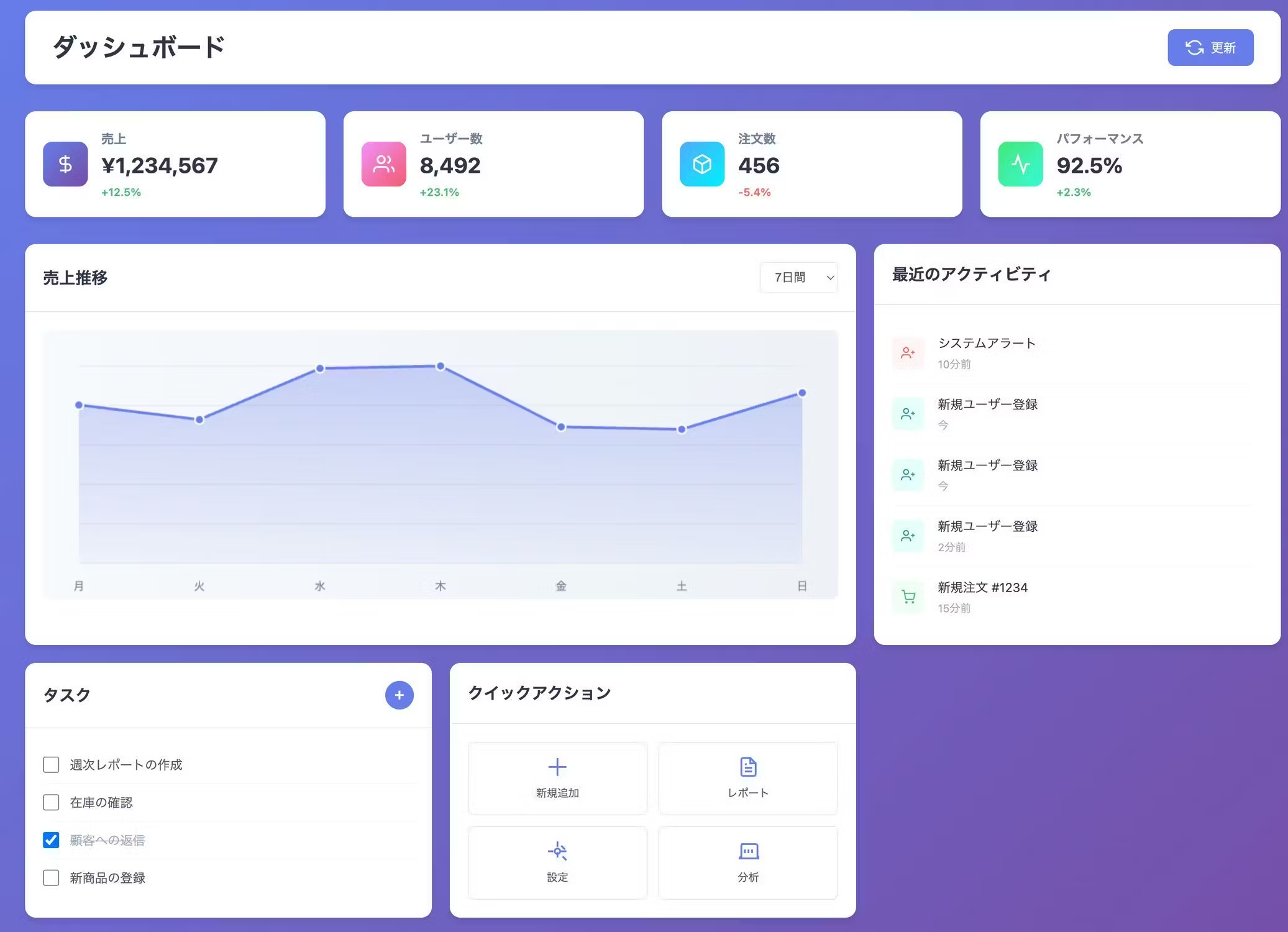Open the 分析 analytics quick action
1288x932 pixels.
click(x=748, y=862)
